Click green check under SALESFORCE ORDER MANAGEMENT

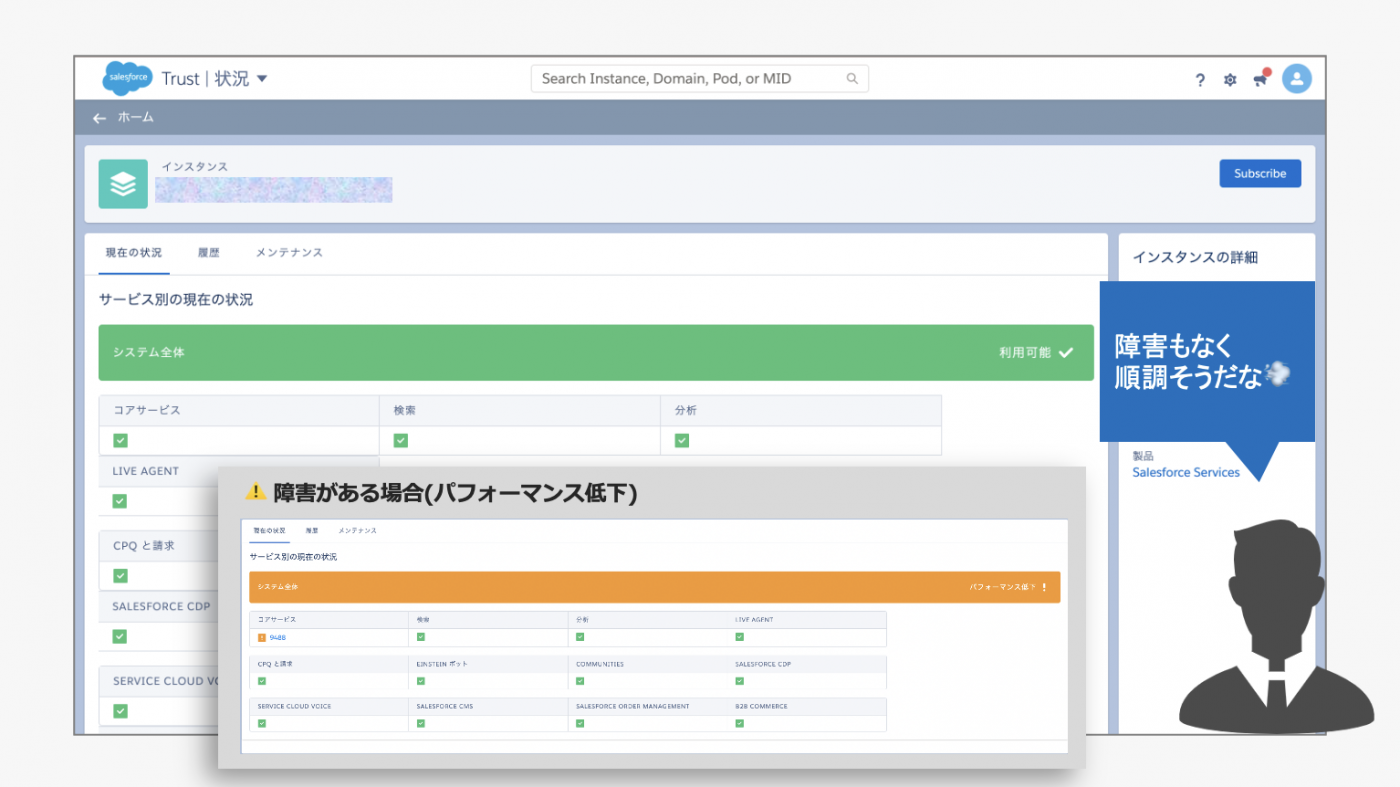[580, 723]
